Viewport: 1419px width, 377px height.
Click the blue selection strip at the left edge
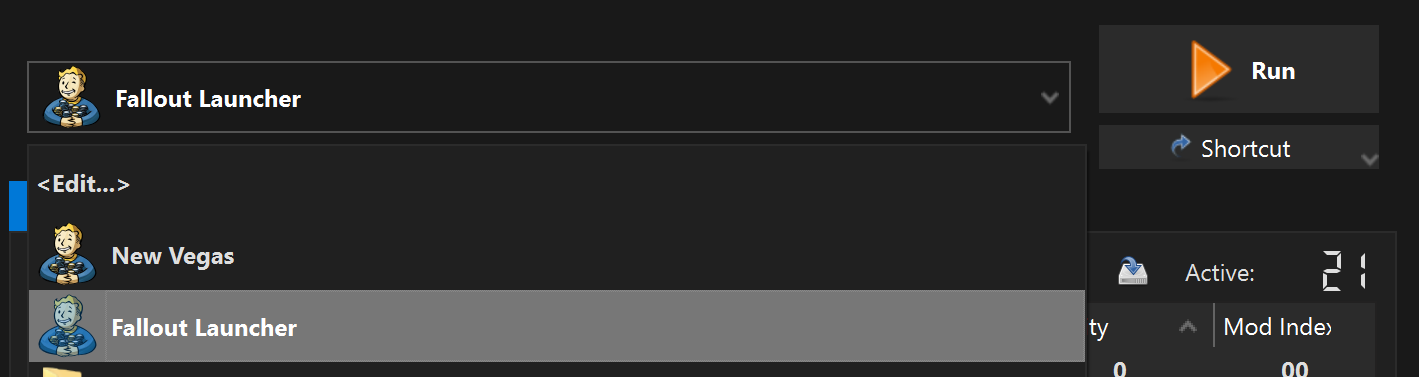click(18, 206)
